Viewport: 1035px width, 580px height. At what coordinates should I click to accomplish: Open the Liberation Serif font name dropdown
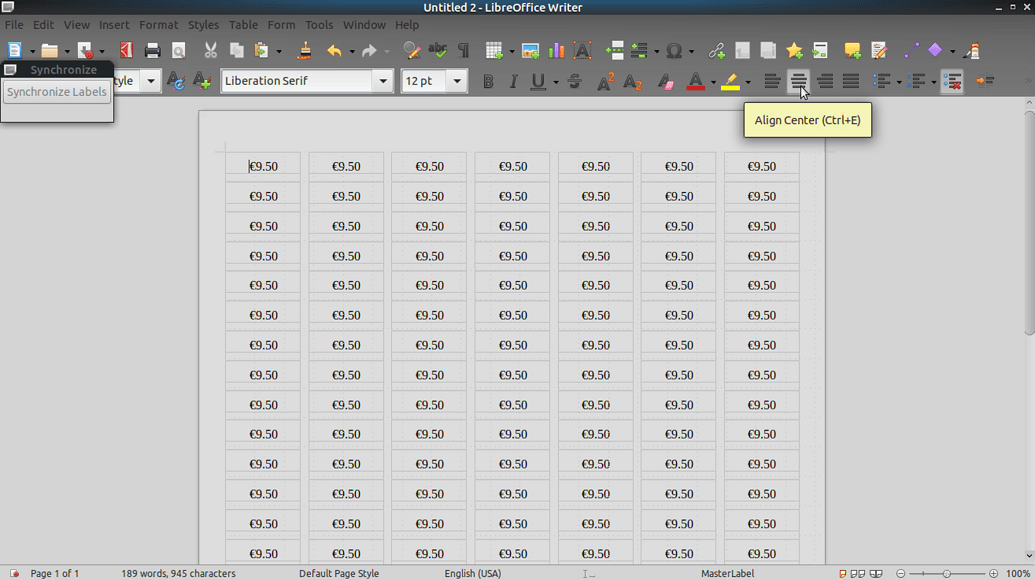tap(383, 81)
